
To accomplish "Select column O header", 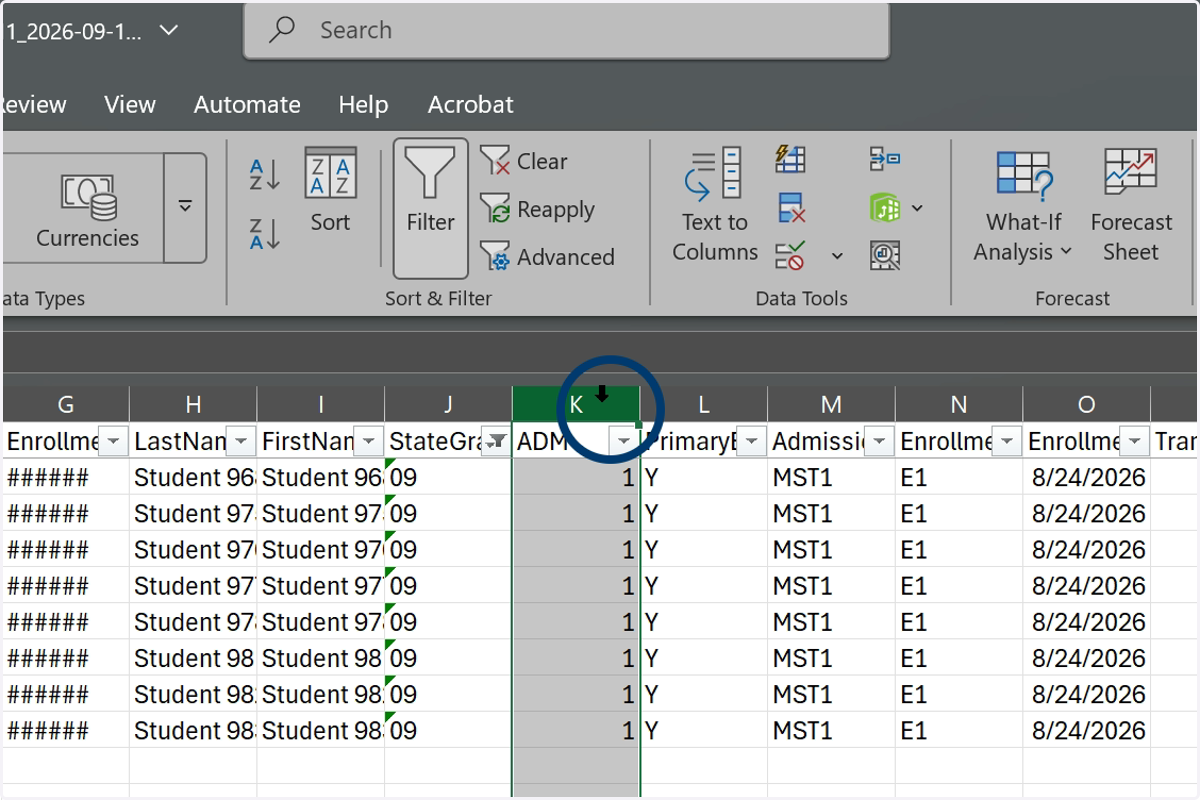I will click(1086, 404).
